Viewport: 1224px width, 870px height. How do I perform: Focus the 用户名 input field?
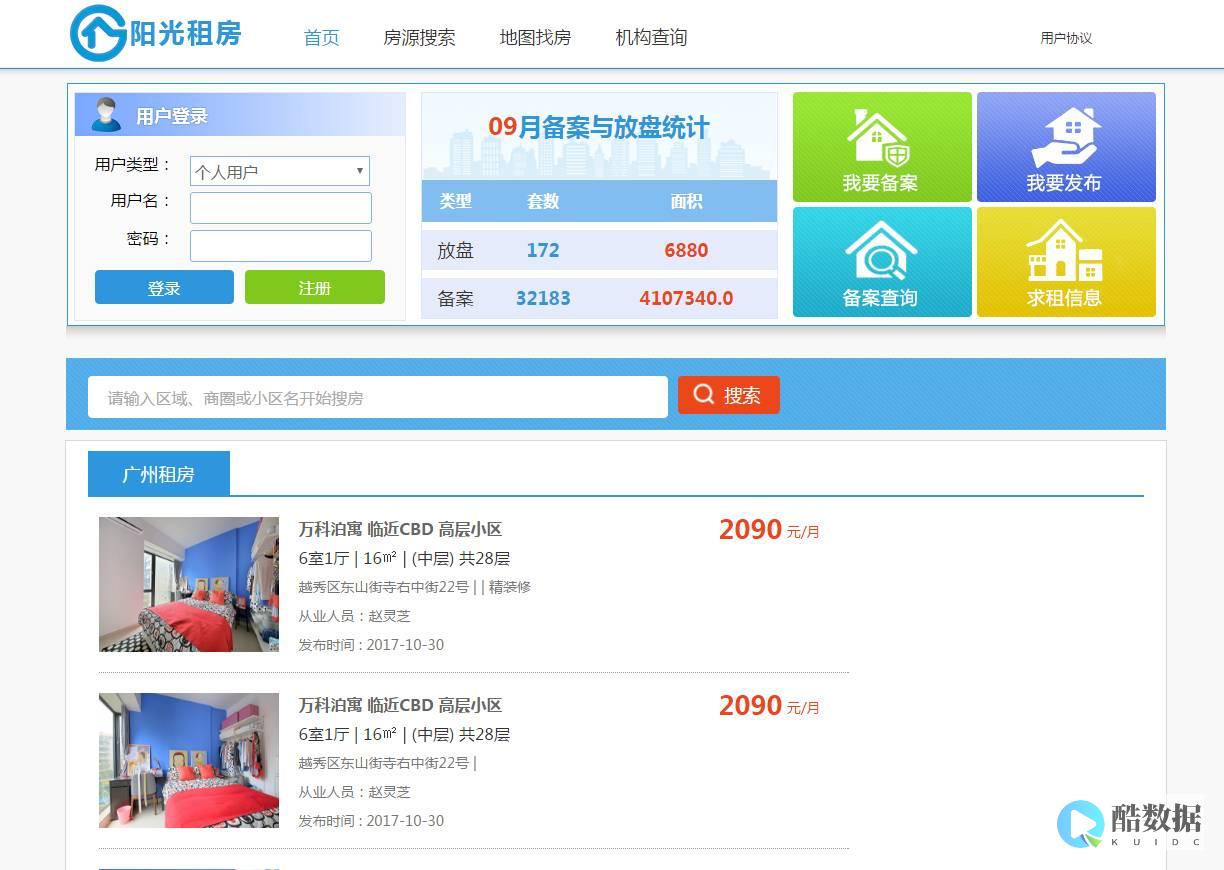(x=281, y=208)
